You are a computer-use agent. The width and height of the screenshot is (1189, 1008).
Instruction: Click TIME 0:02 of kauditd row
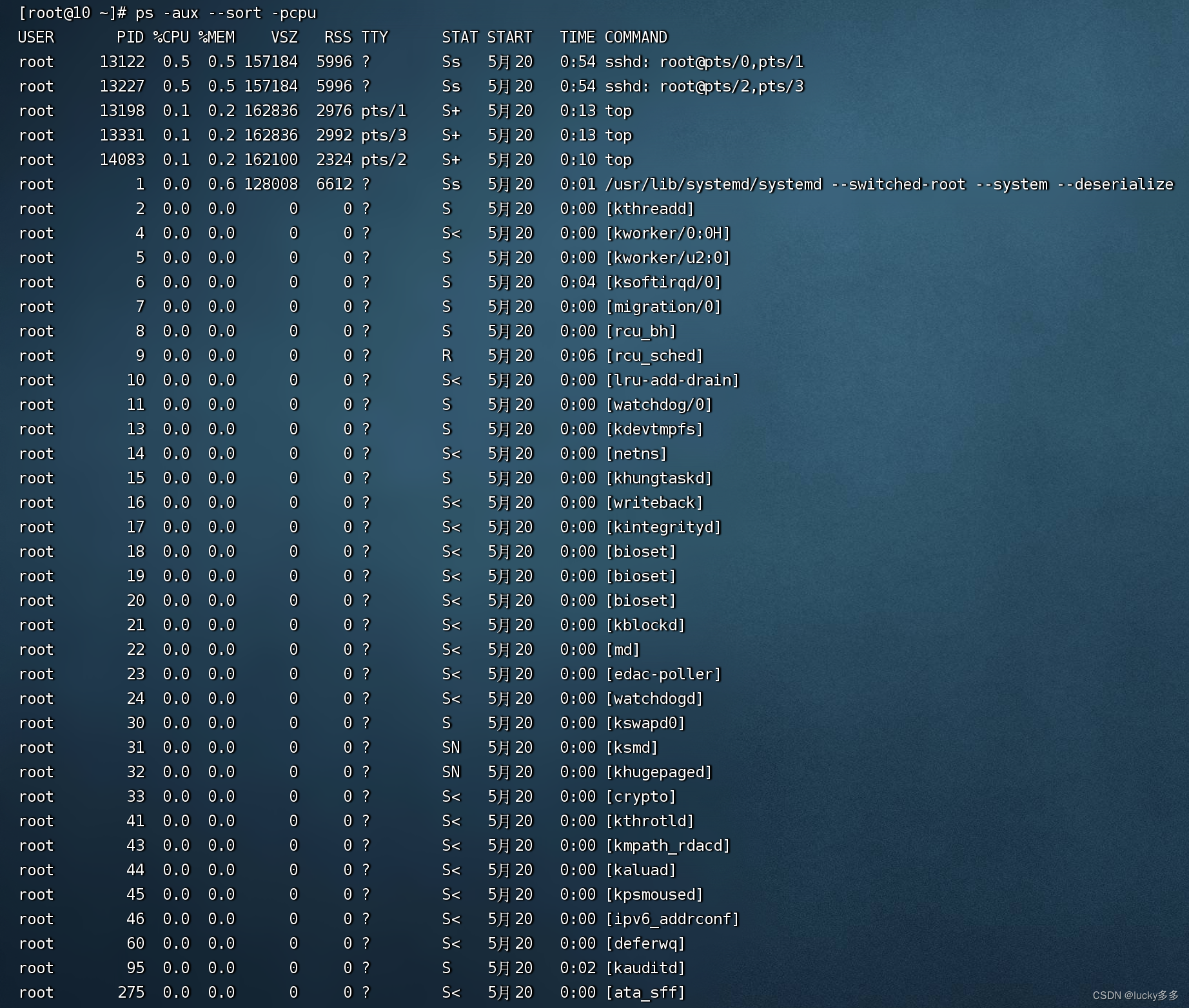tap(578, 968)
